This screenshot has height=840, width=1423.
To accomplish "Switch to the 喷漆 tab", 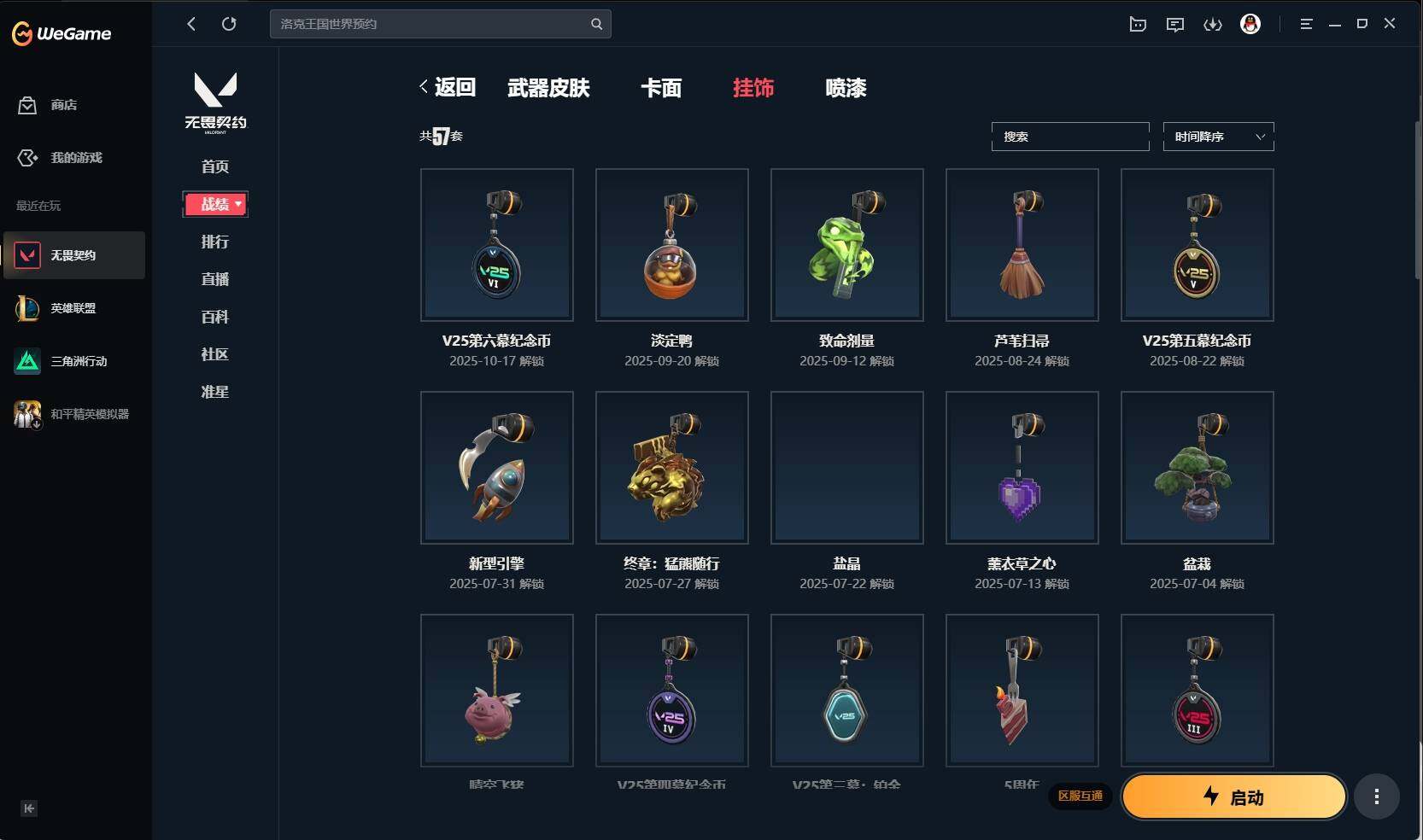I will click(846, 88).
